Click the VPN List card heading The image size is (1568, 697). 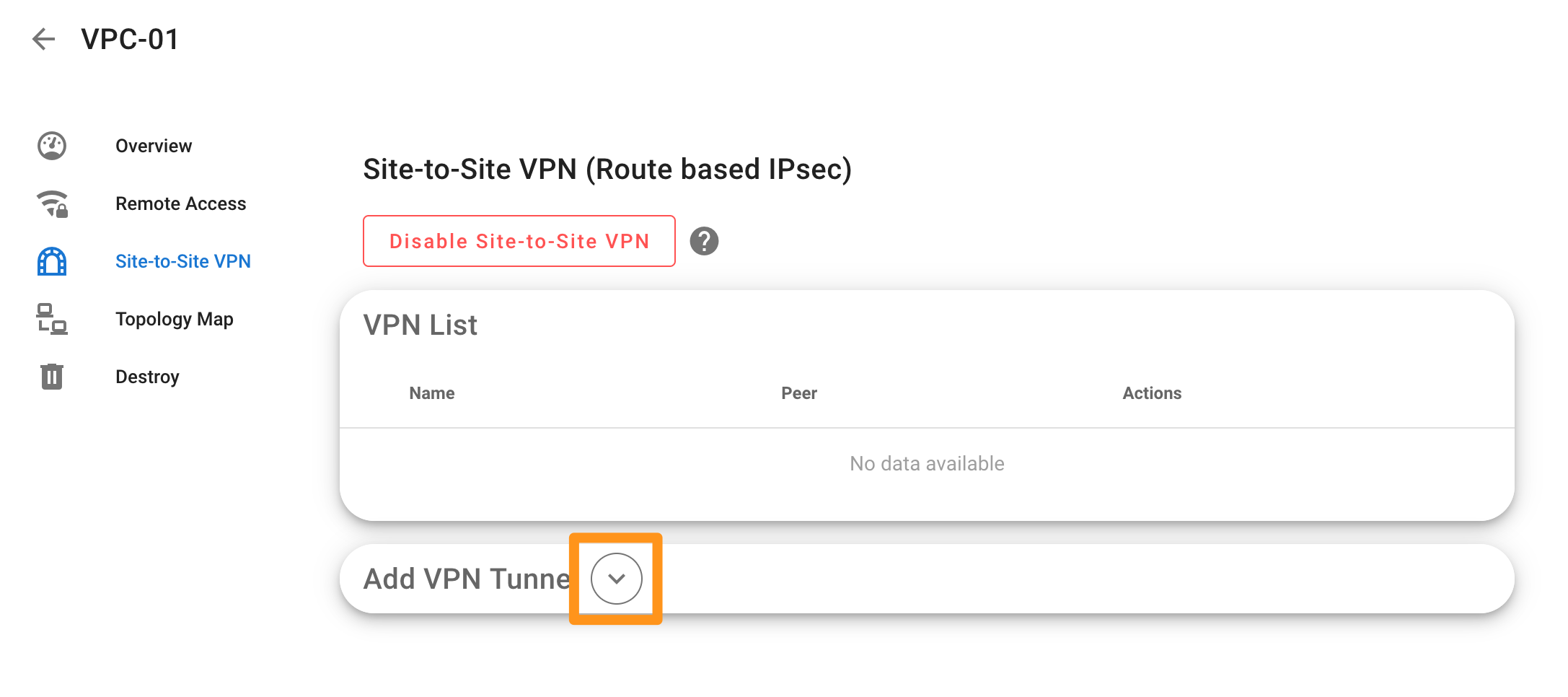[x=420, y=325]
